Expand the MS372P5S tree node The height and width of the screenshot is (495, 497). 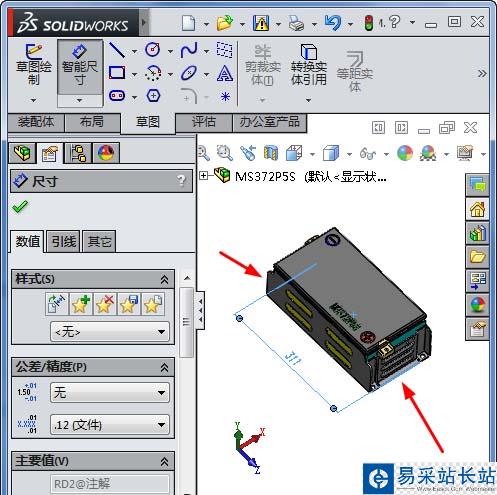click(204, 175)
